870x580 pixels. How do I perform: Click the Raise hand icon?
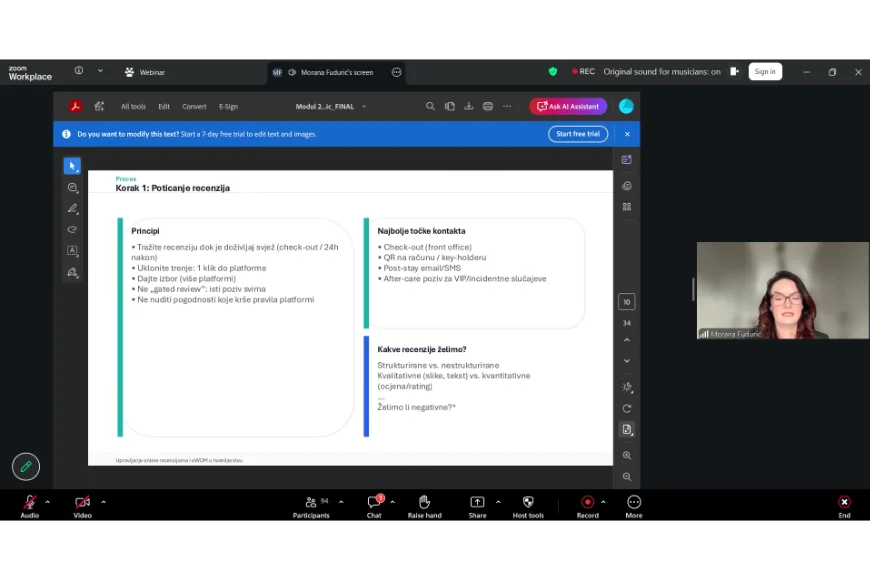click(x=424, y=503)
